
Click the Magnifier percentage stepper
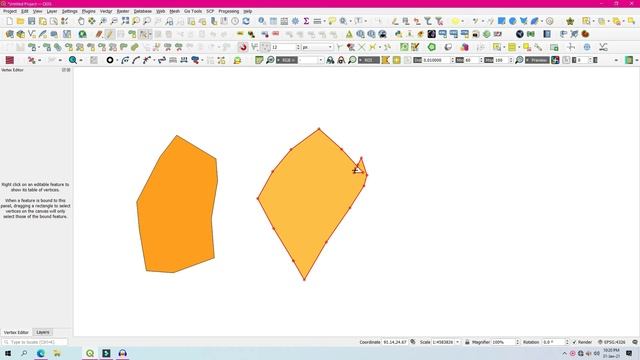point(518,342)
